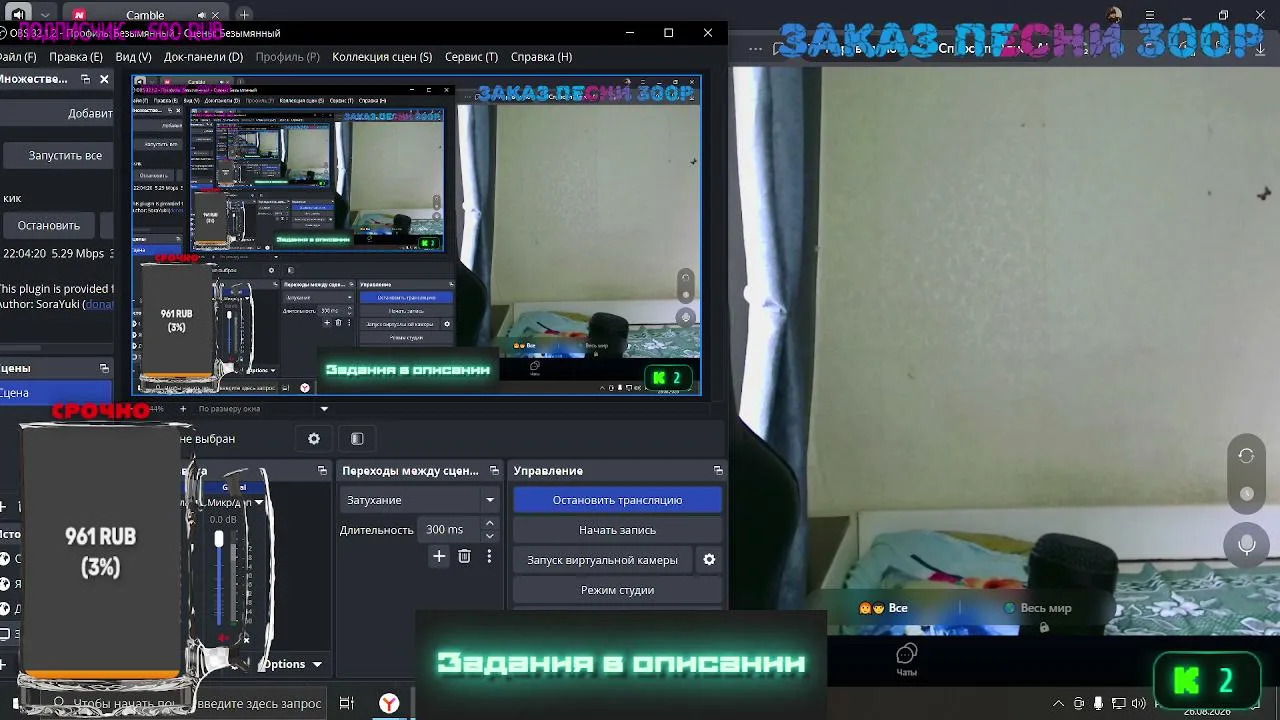Screen dimensions: 1280x720
Task: Open the Сервис (T) menu in OBS
Action: click(471, 57)
